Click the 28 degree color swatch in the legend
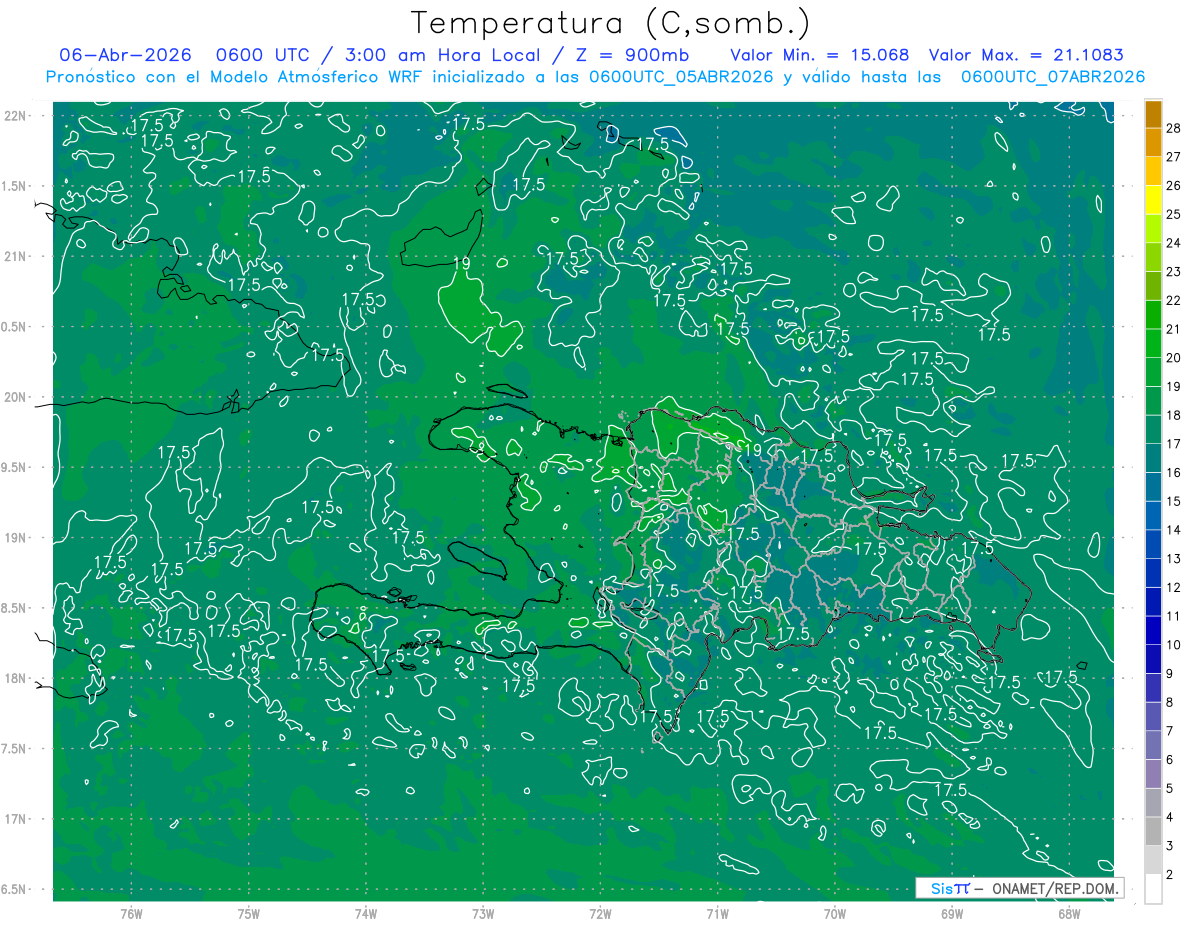The width and height of the screenshot is (1200, 927). point(1153,114)
